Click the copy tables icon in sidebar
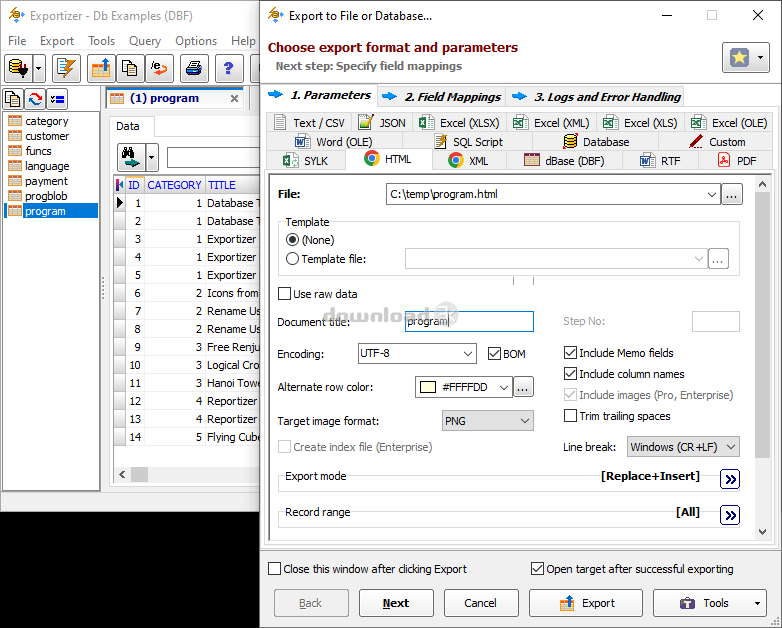The width and height of the screenshot is (782, 628). pyautogui.click(x=13, y=99)
